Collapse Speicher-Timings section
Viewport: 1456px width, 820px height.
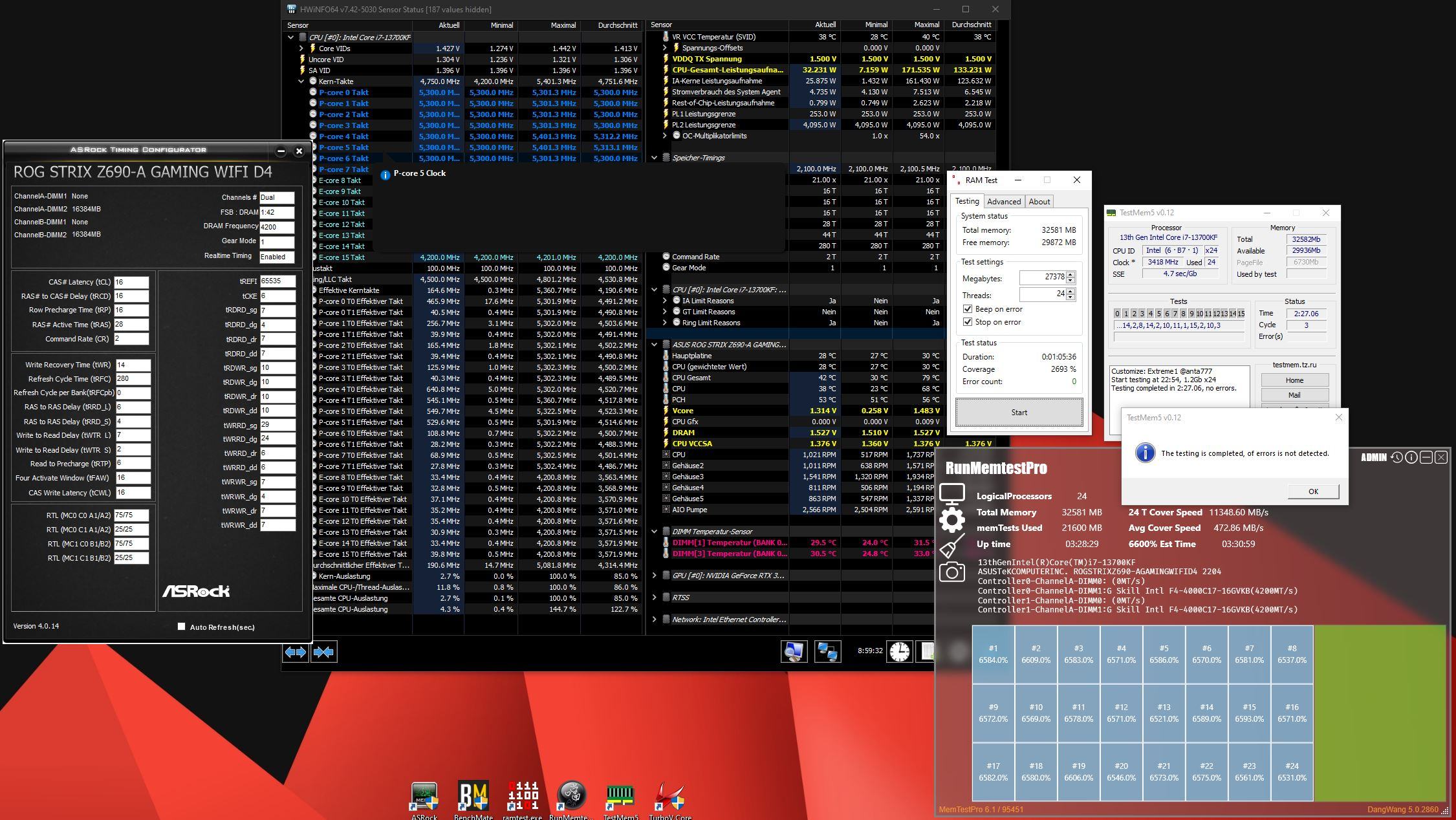(654, 158)
